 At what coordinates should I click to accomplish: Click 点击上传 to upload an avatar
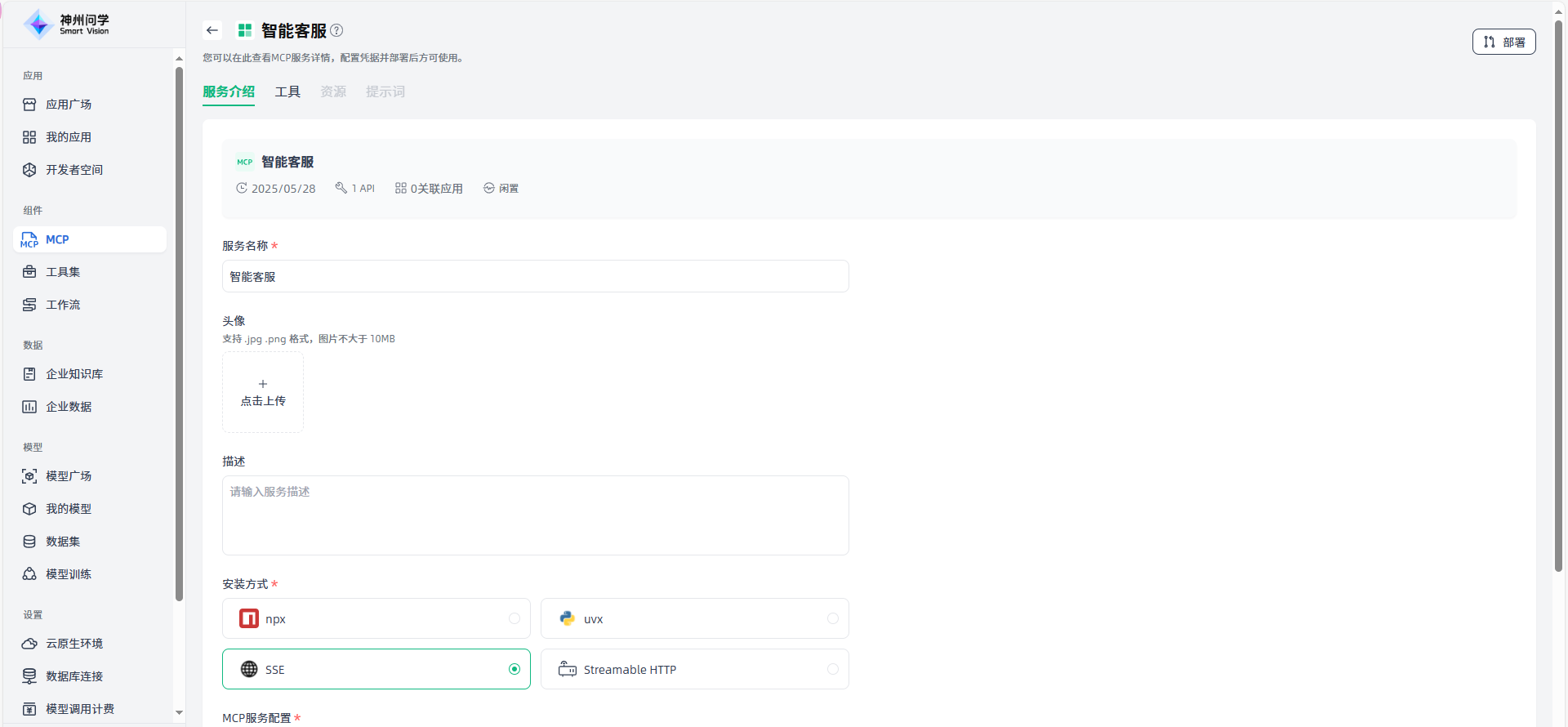pyautogui.click(x=263, y=392)
